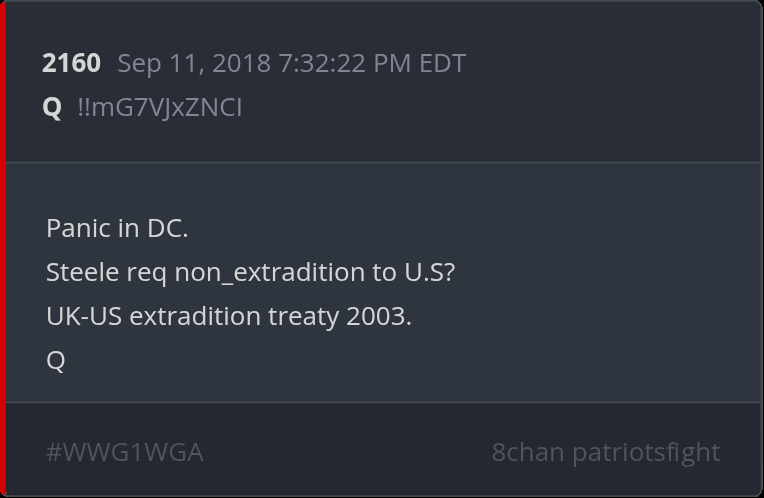Open the #WWG1WGA hashtag

pyautogui.click(x=125, y=452)
